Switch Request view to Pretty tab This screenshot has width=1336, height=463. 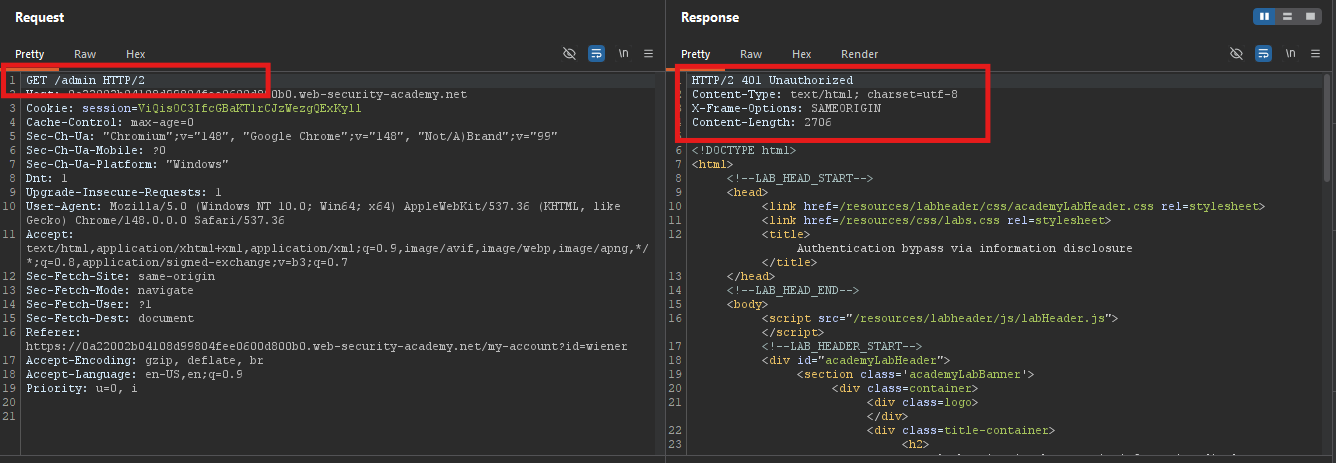(x=30, y=54)
